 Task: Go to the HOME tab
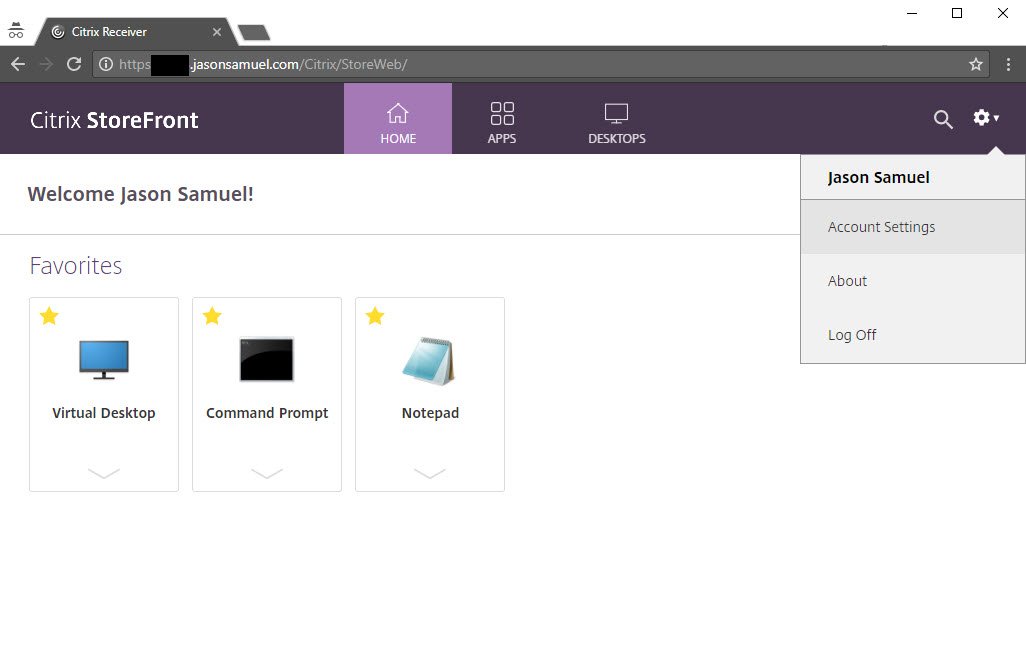coord(398,118)
